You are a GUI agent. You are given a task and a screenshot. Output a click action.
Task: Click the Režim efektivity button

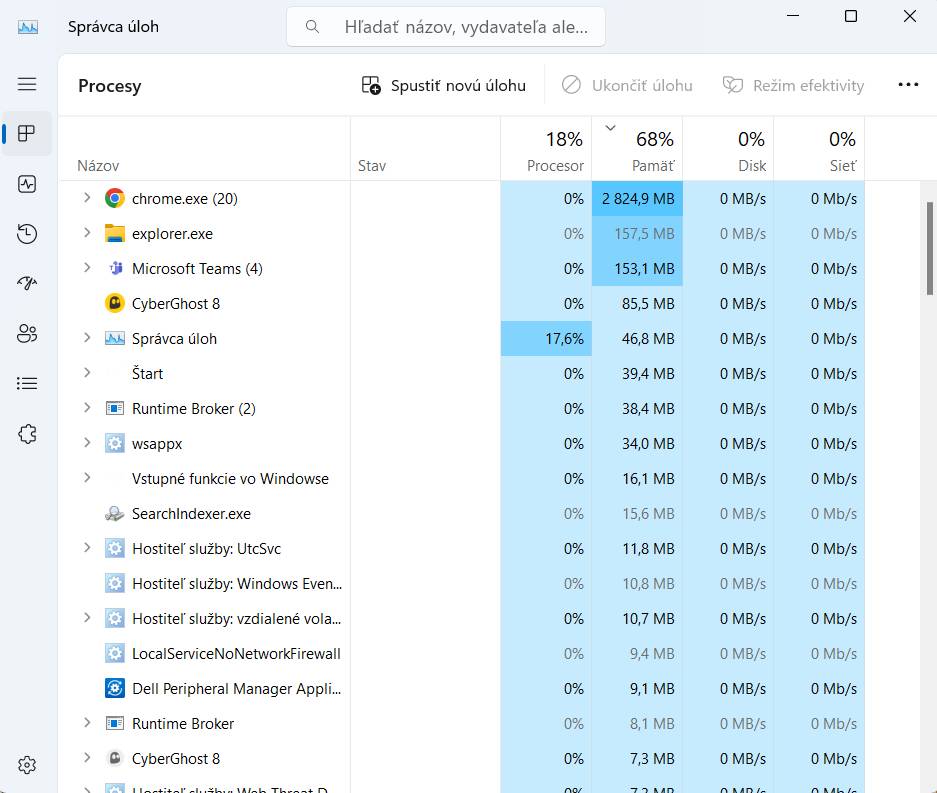point(793,85)
